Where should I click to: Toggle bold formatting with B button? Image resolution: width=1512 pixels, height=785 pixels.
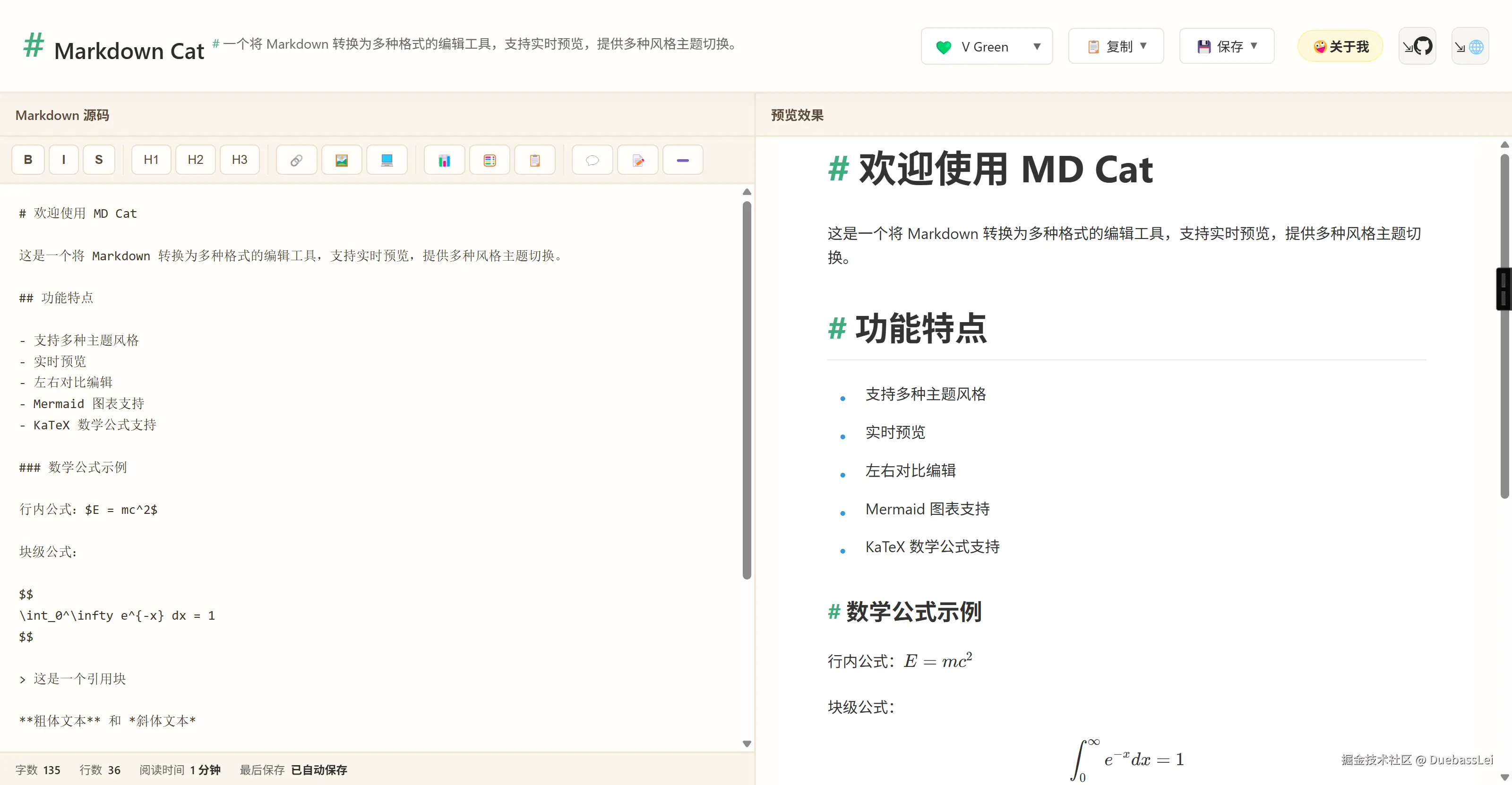(27, 160)
